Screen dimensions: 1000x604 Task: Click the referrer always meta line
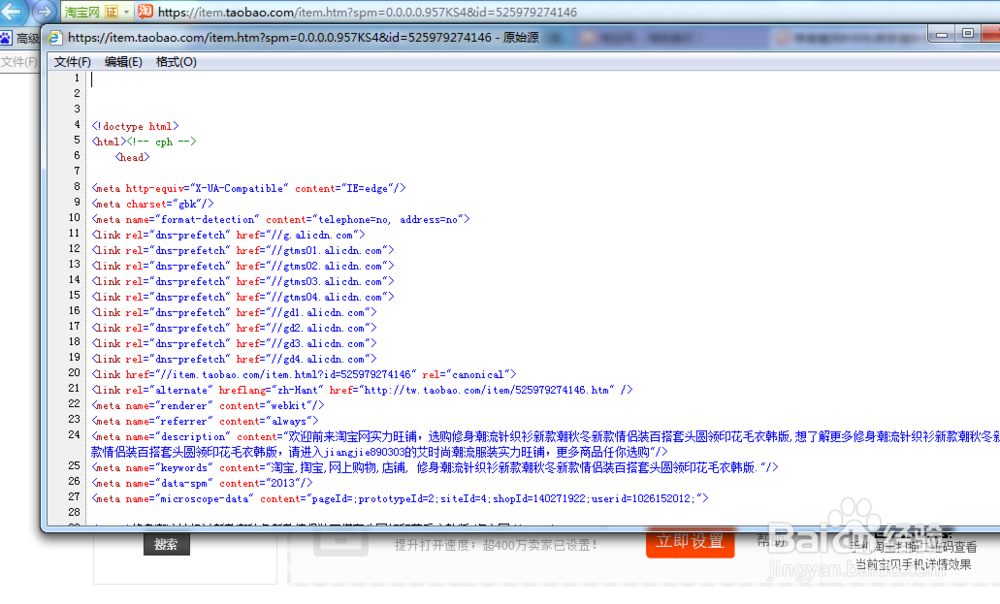pos(205,421)
